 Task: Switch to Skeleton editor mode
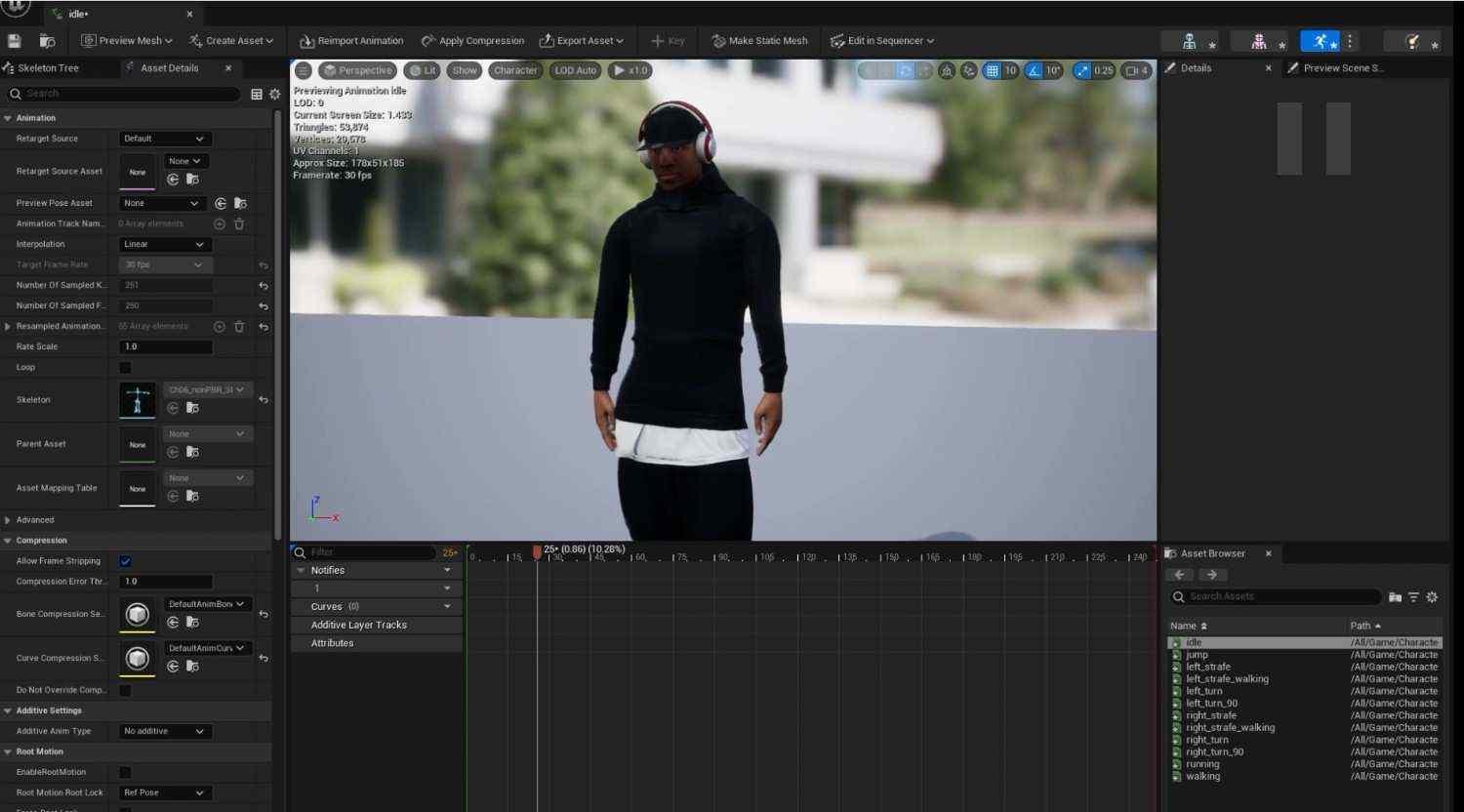(x=1189, y=41)
